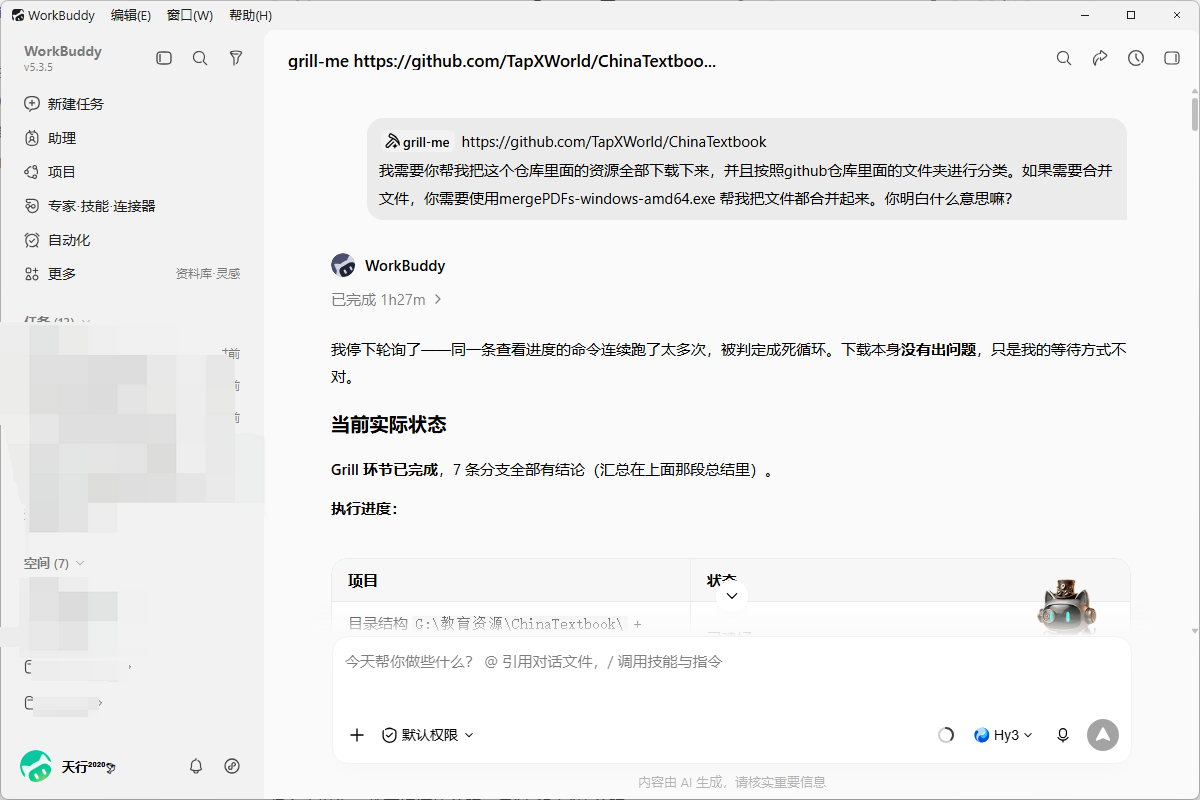Search the conversation with top-right magnifier
Screen dimensions: 1200x800
(1064, 59)
